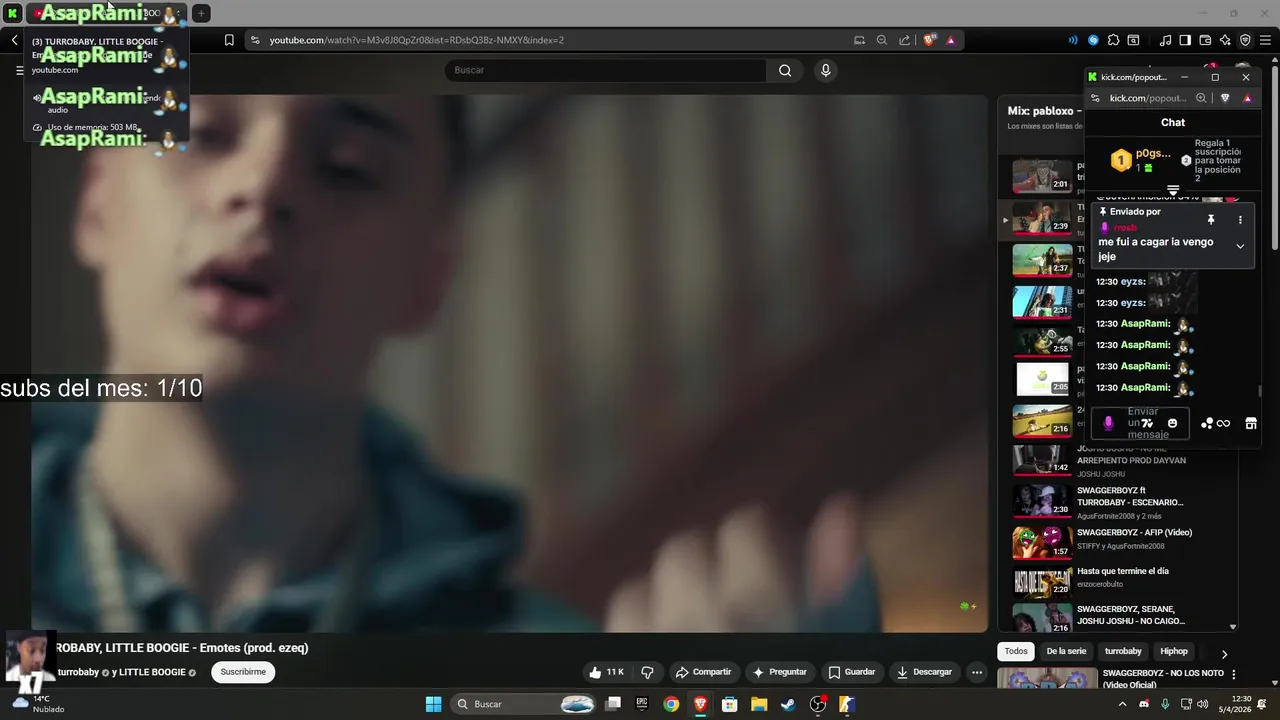
Task: Click the Preguntar button
Action: point(780,672)
